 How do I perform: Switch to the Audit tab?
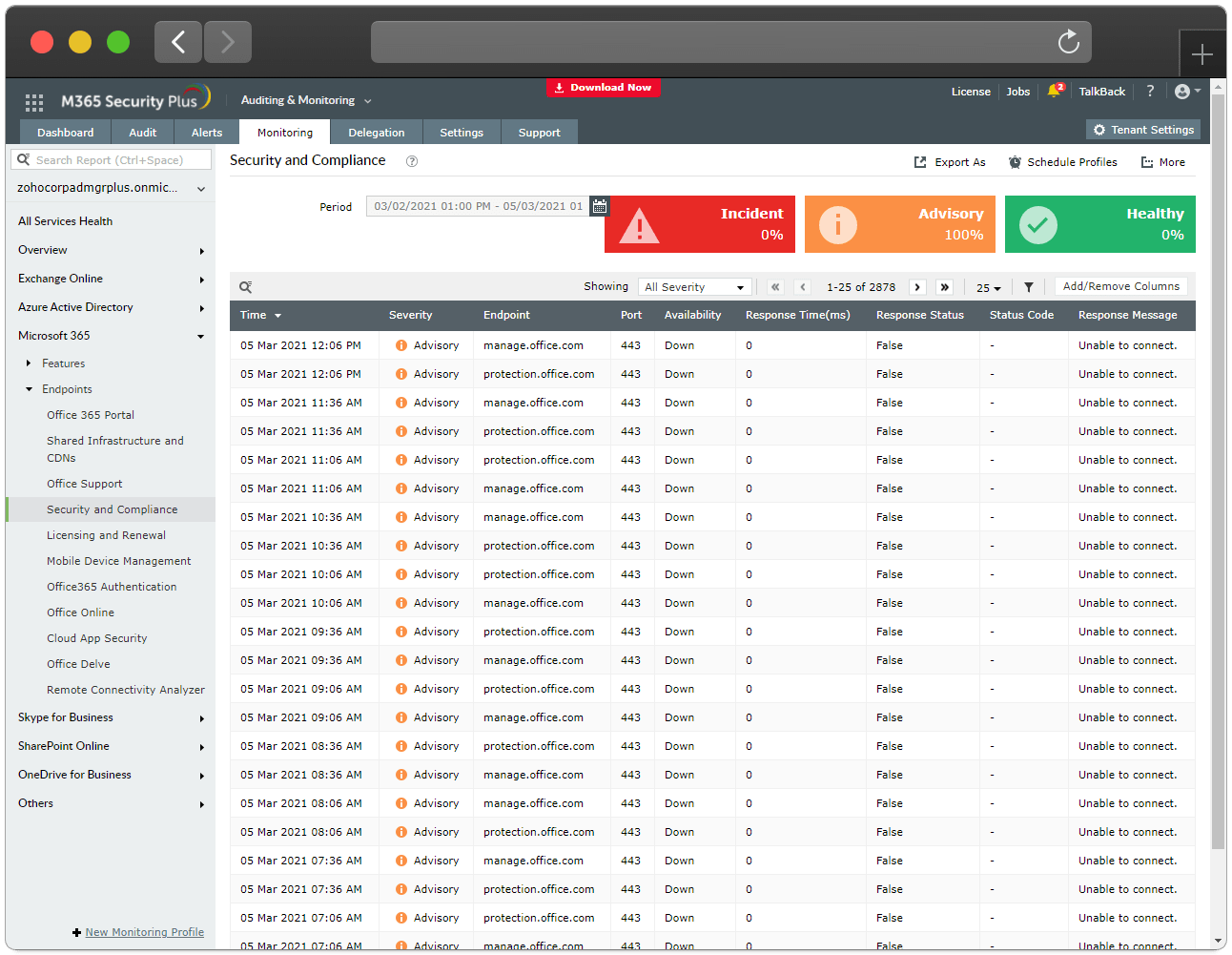[143, 133]
